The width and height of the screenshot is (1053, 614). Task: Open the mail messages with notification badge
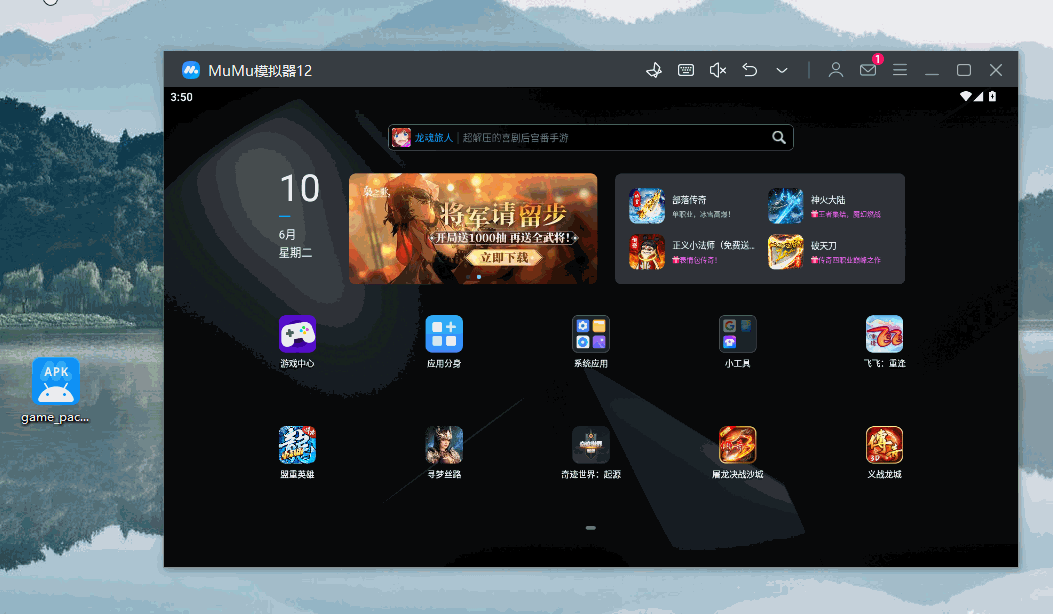pyautogui.click(x=869, y=69)
